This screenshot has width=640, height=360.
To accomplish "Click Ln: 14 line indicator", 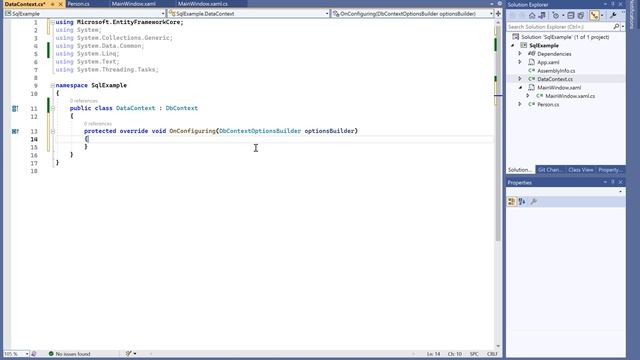I will (x=433, y=354).
